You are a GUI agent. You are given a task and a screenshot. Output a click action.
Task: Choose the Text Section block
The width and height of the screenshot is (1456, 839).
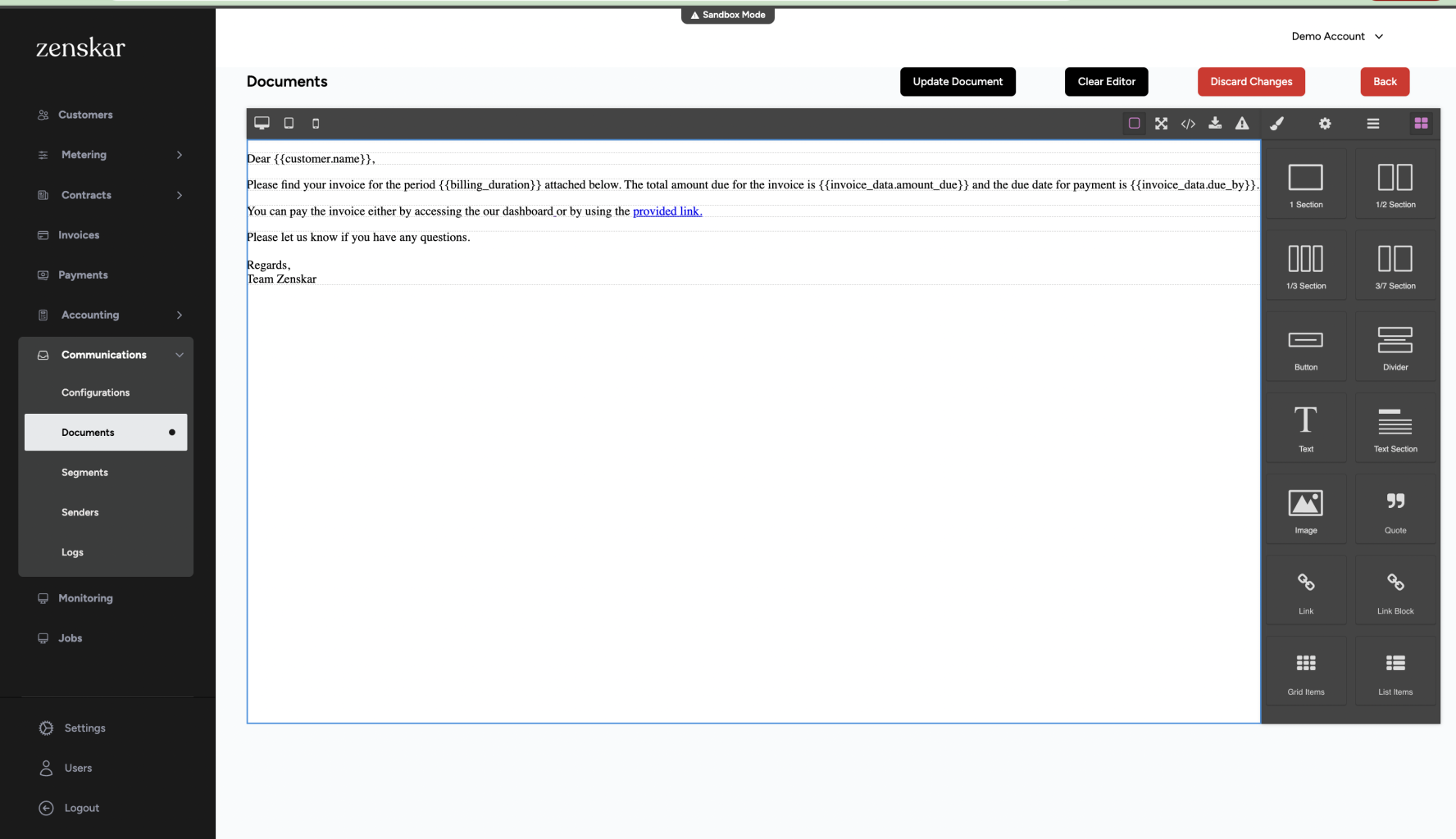tap(1395, 428)
